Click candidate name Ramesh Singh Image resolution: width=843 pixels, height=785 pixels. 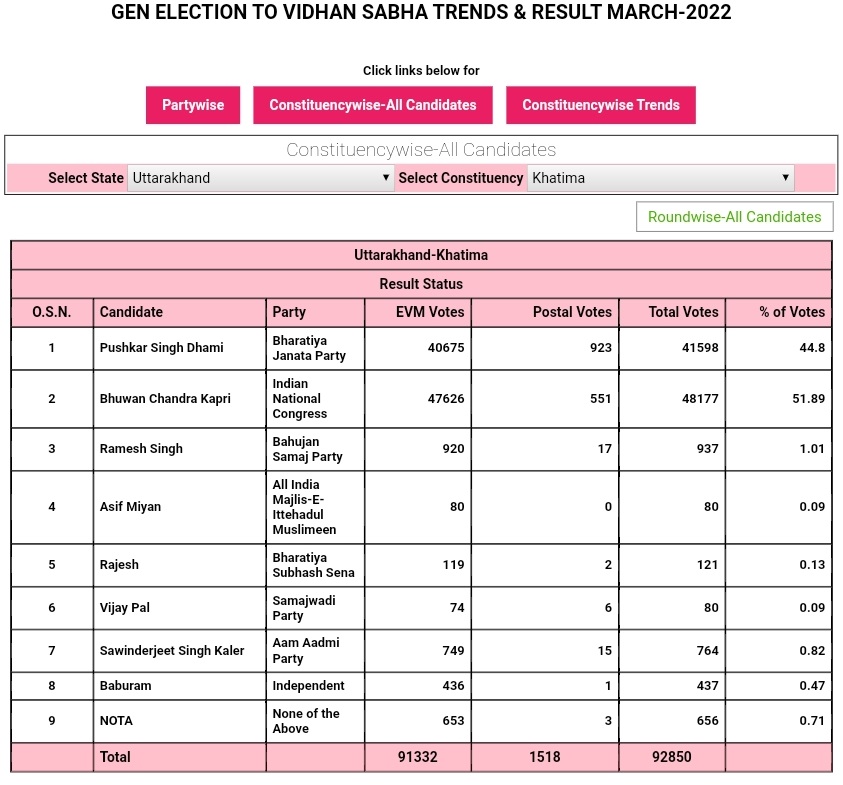[141, 449]
